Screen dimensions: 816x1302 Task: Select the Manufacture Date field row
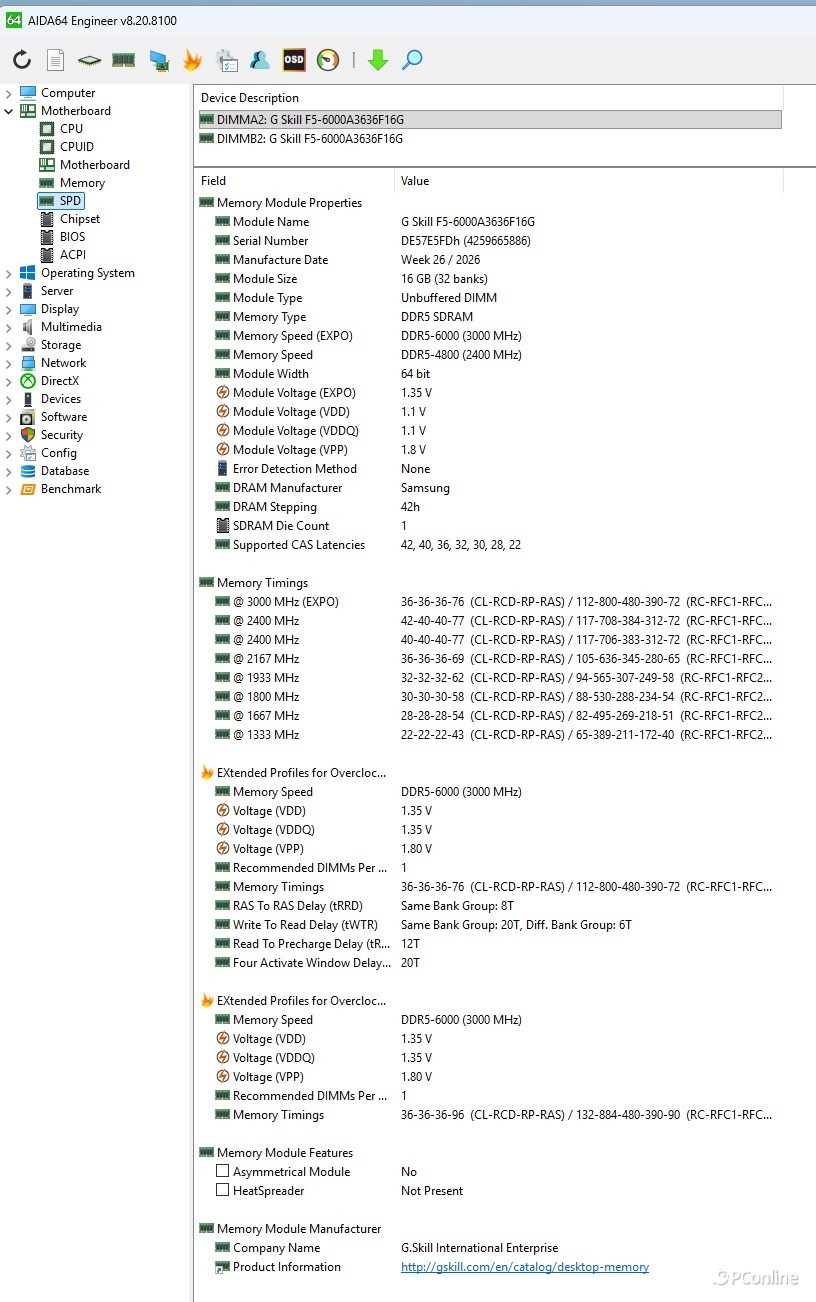coord(488,259)
